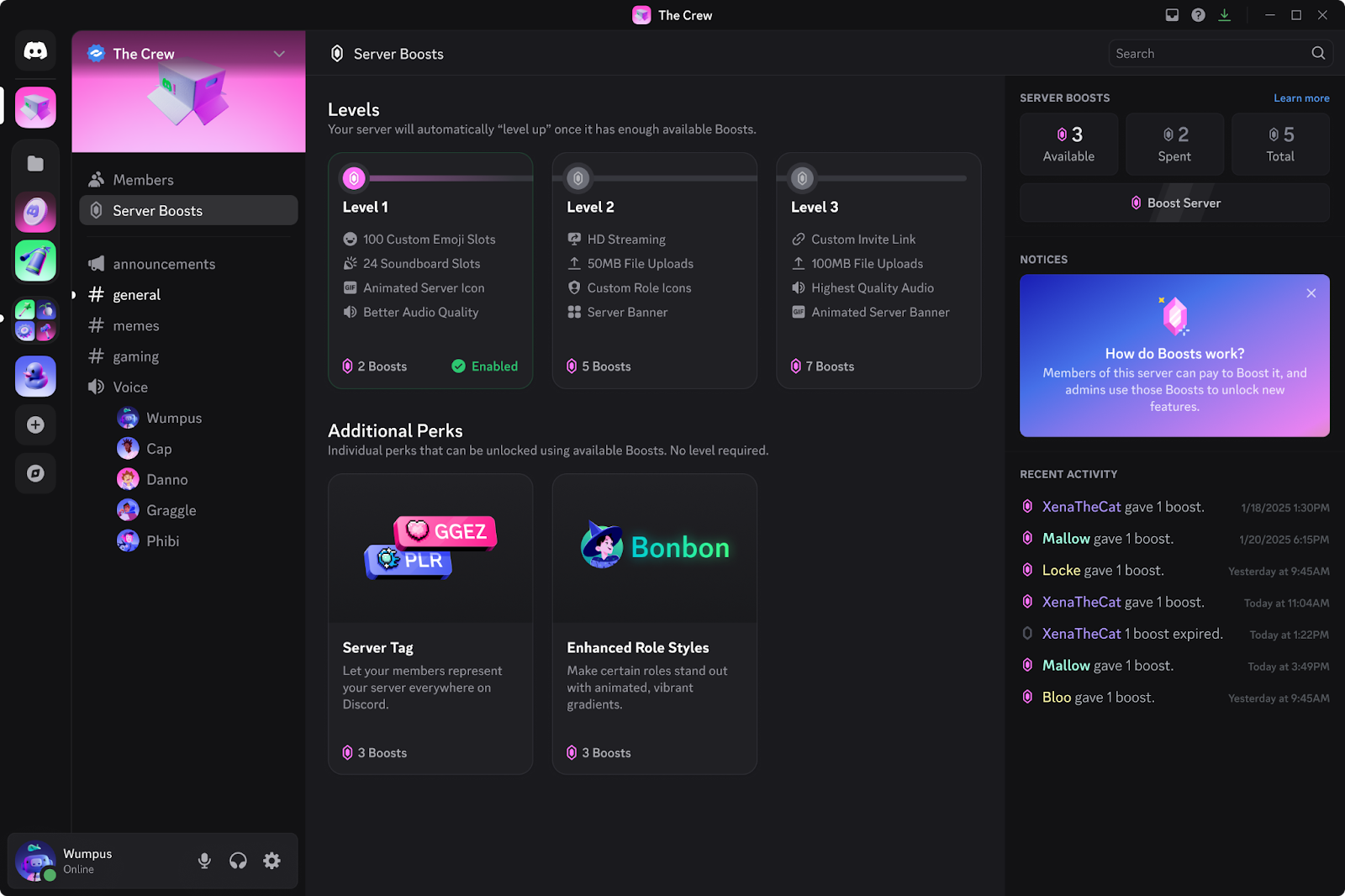Screen dimensions: 1345x896
Task: Expand the grouped servers folder
Action: pos(35,320)
